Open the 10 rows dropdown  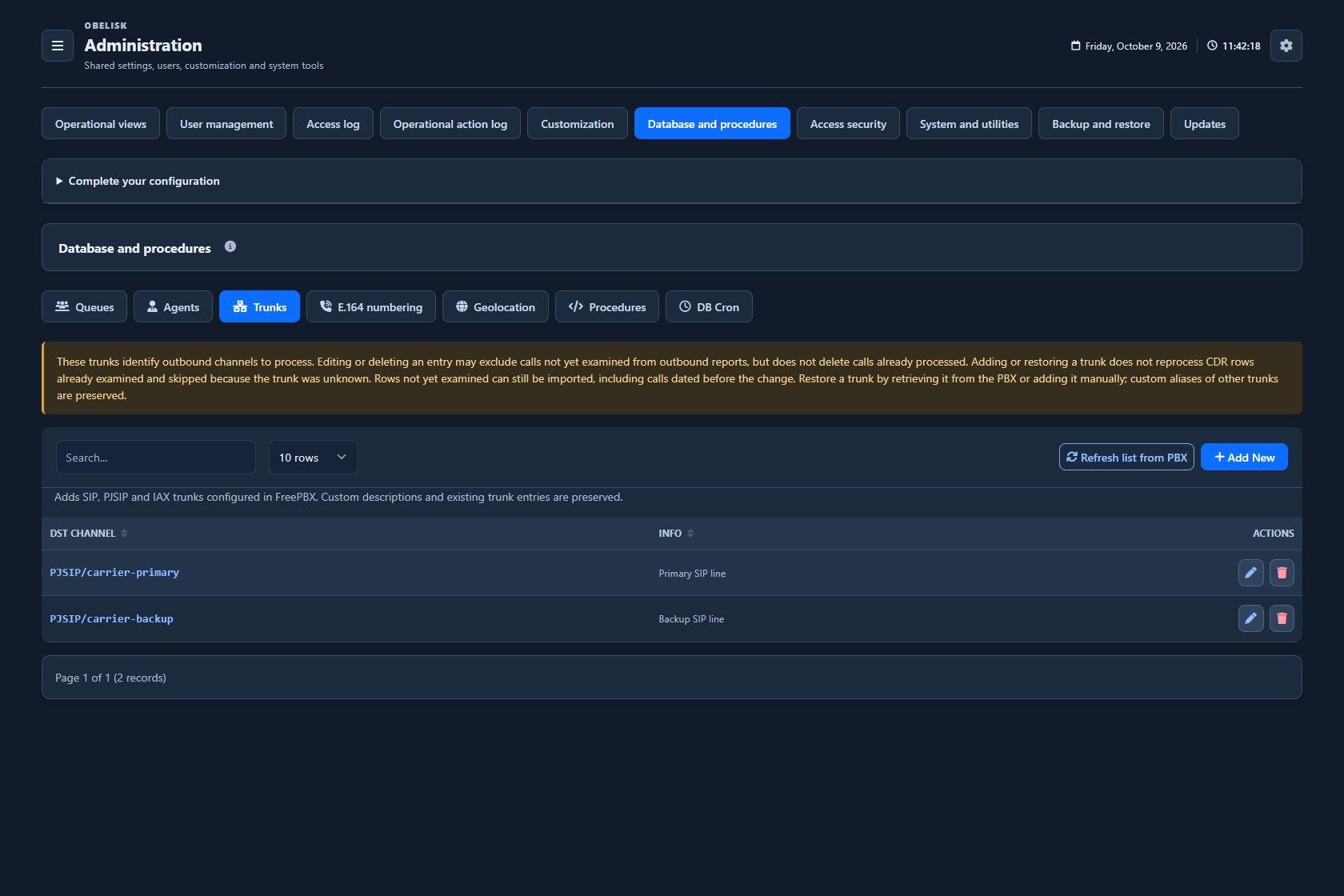coord(313,458)
